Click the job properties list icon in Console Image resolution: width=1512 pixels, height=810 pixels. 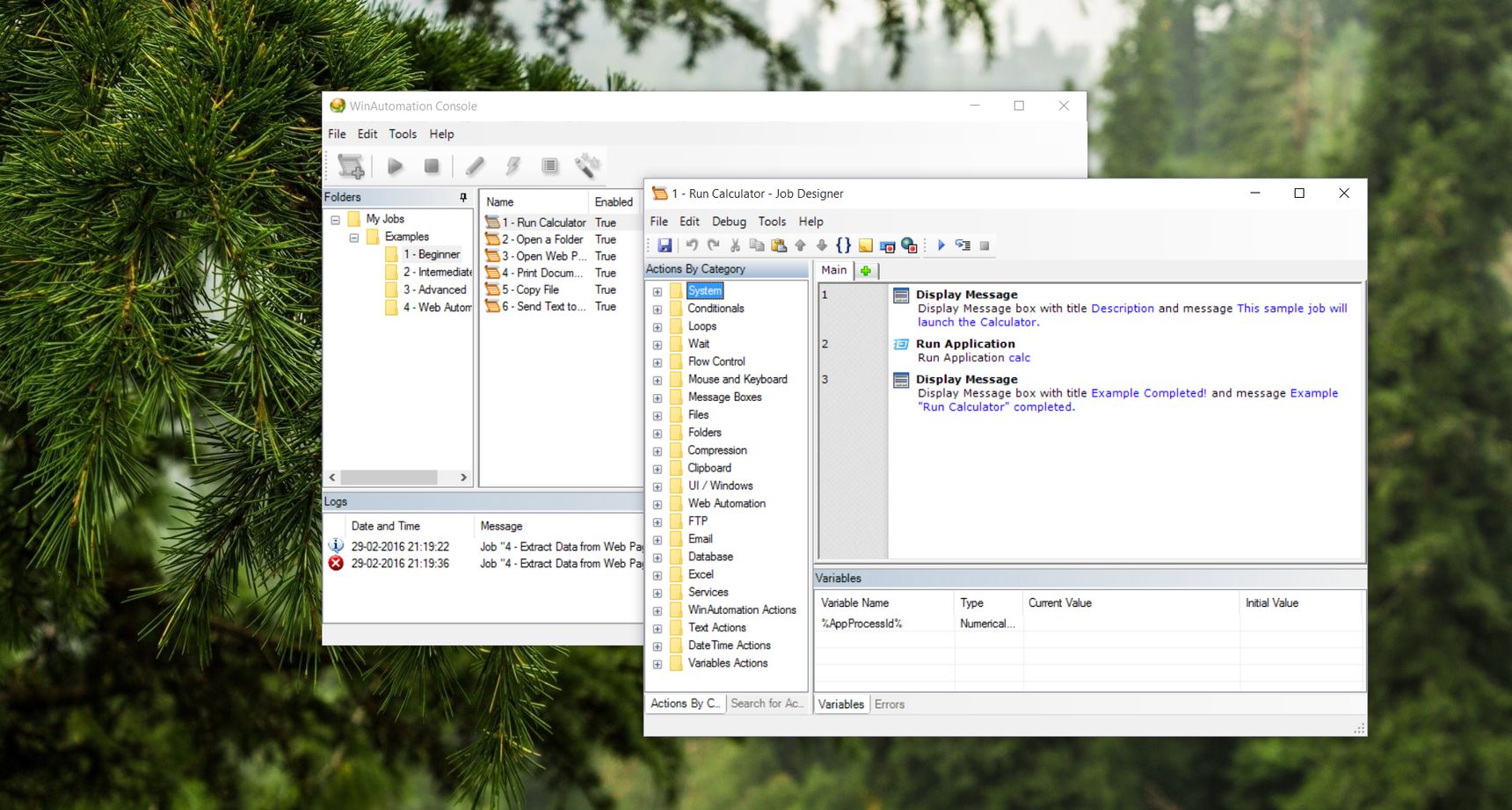click(549, 165)
